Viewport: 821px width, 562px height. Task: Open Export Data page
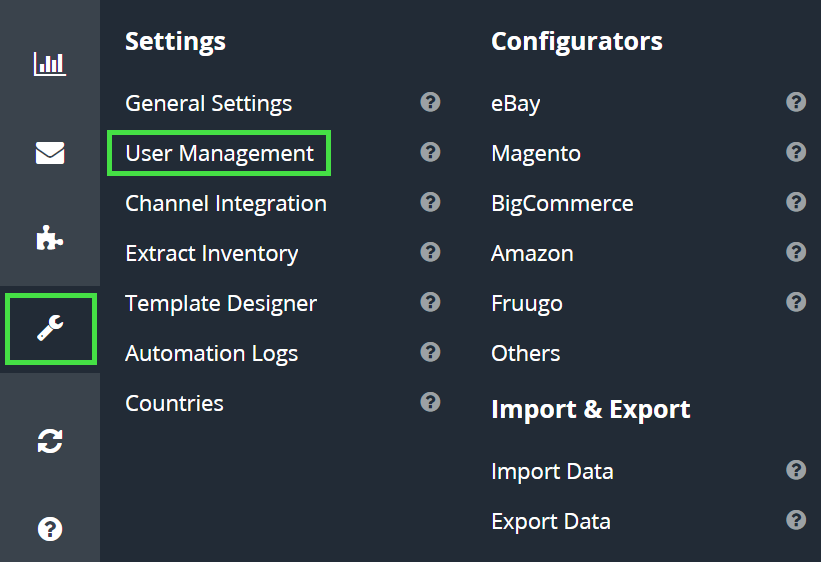pos(550,522)
